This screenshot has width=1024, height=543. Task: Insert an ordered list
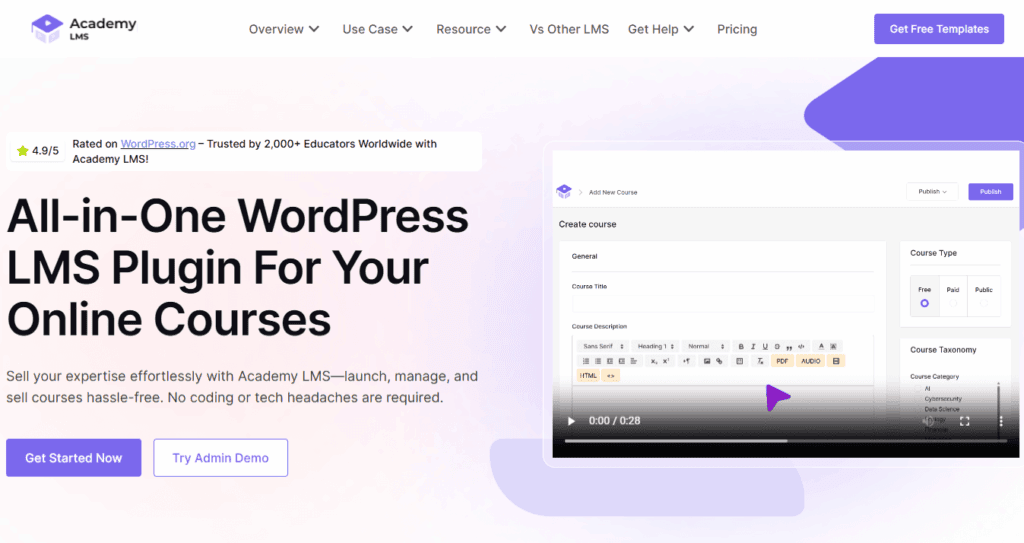point(586,361)
